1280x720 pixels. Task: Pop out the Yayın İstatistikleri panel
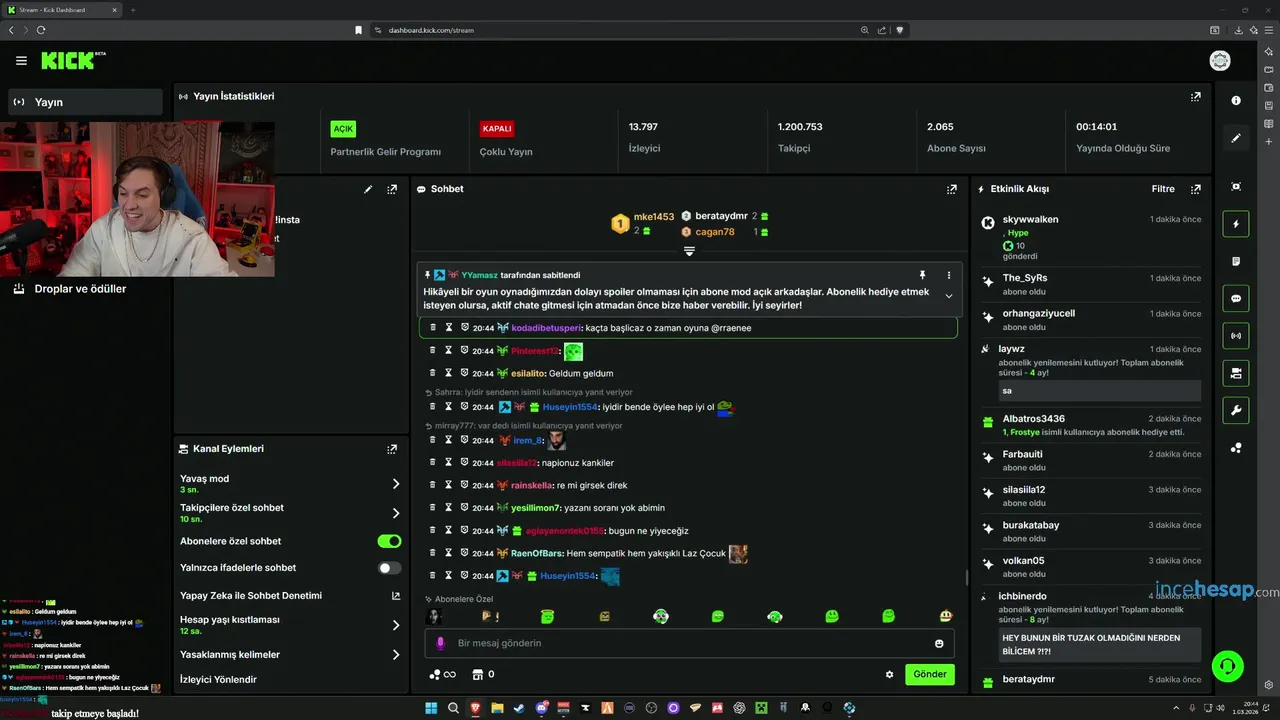click(1195, 97)
